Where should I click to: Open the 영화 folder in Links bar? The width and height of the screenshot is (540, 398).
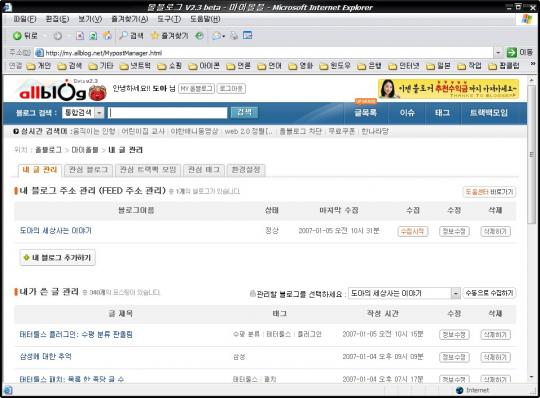[x=300, y=66]
